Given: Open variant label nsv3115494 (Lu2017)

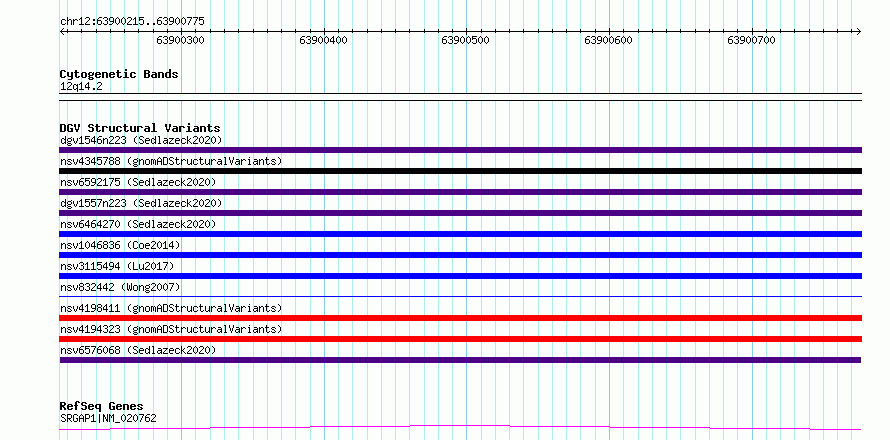Looking at the screenshot, I should [117, 266].
